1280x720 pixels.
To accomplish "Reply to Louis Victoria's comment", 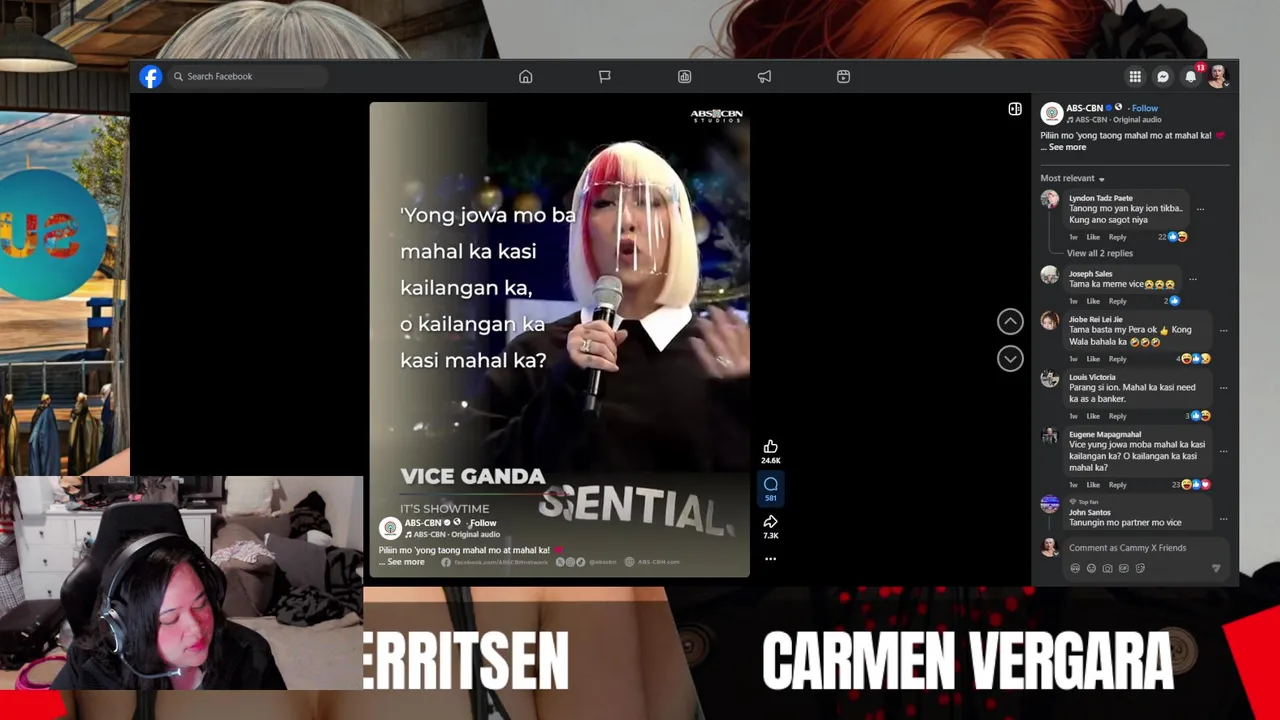I will click(1117, 416).
